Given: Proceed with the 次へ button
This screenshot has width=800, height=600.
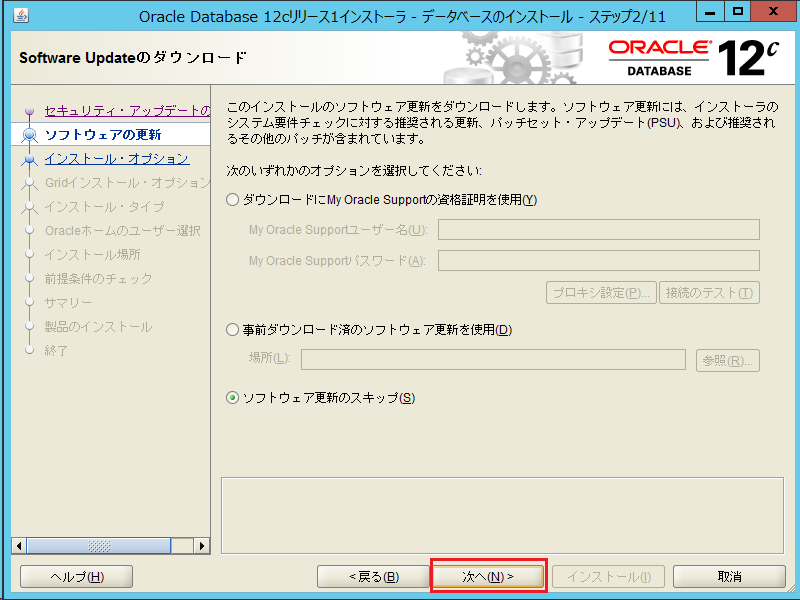Looking at the screenshot, I should (488, 577).
